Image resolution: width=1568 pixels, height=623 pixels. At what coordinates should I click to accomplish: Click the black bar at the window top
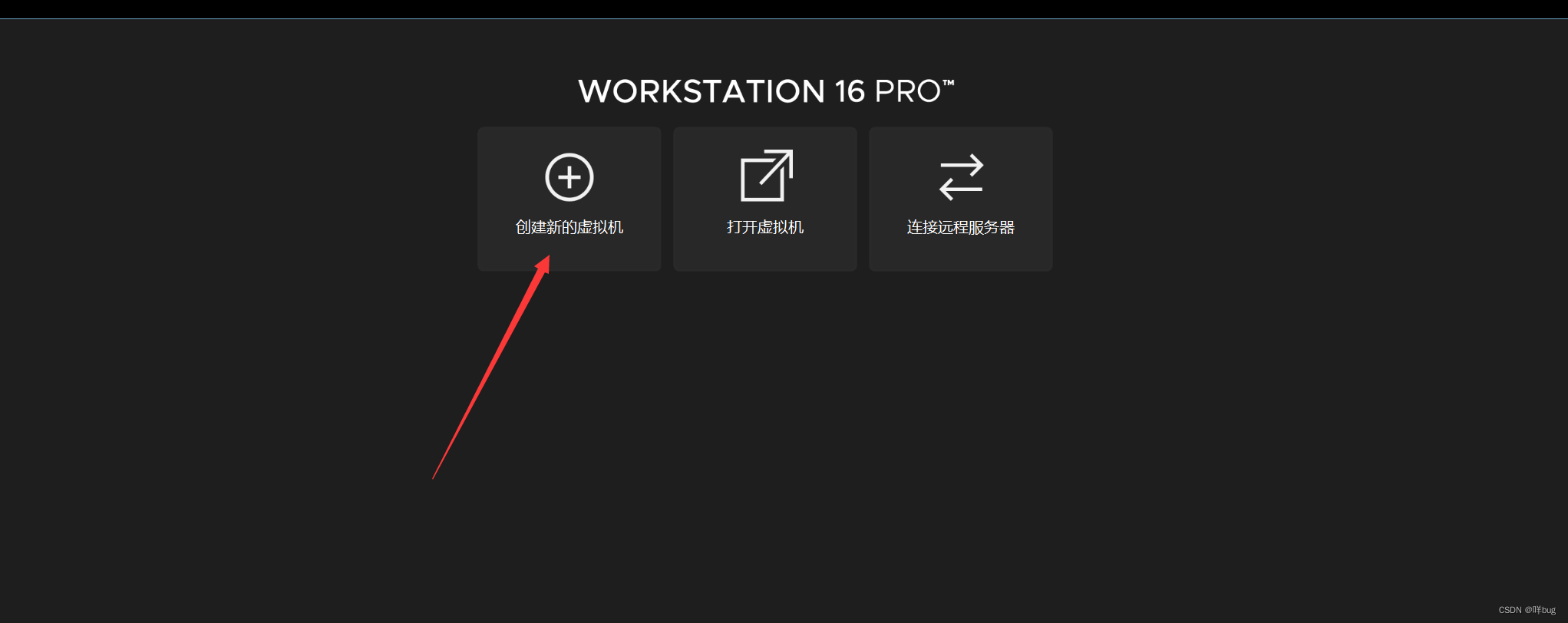[x=784, y=9]
